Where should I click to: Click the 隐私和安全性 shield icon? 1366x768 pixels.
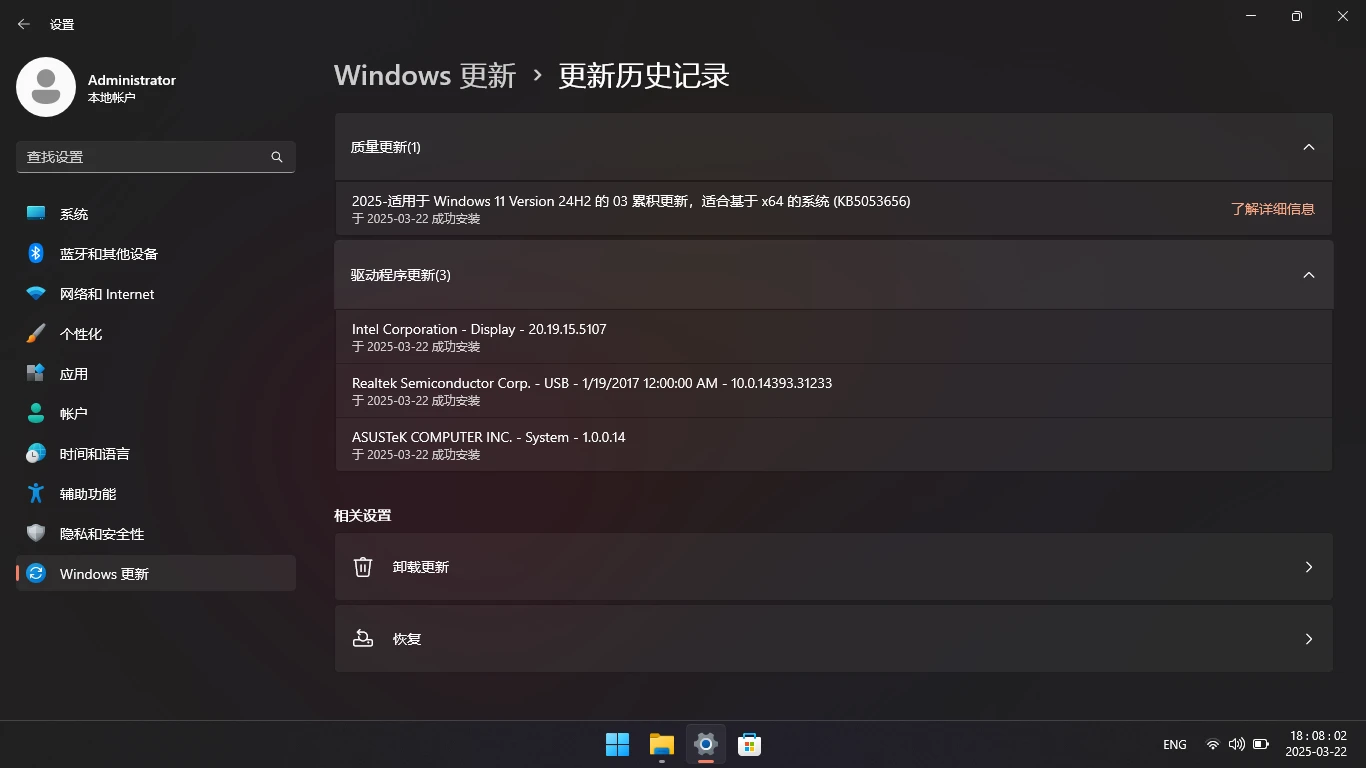[x=36, y=534]
